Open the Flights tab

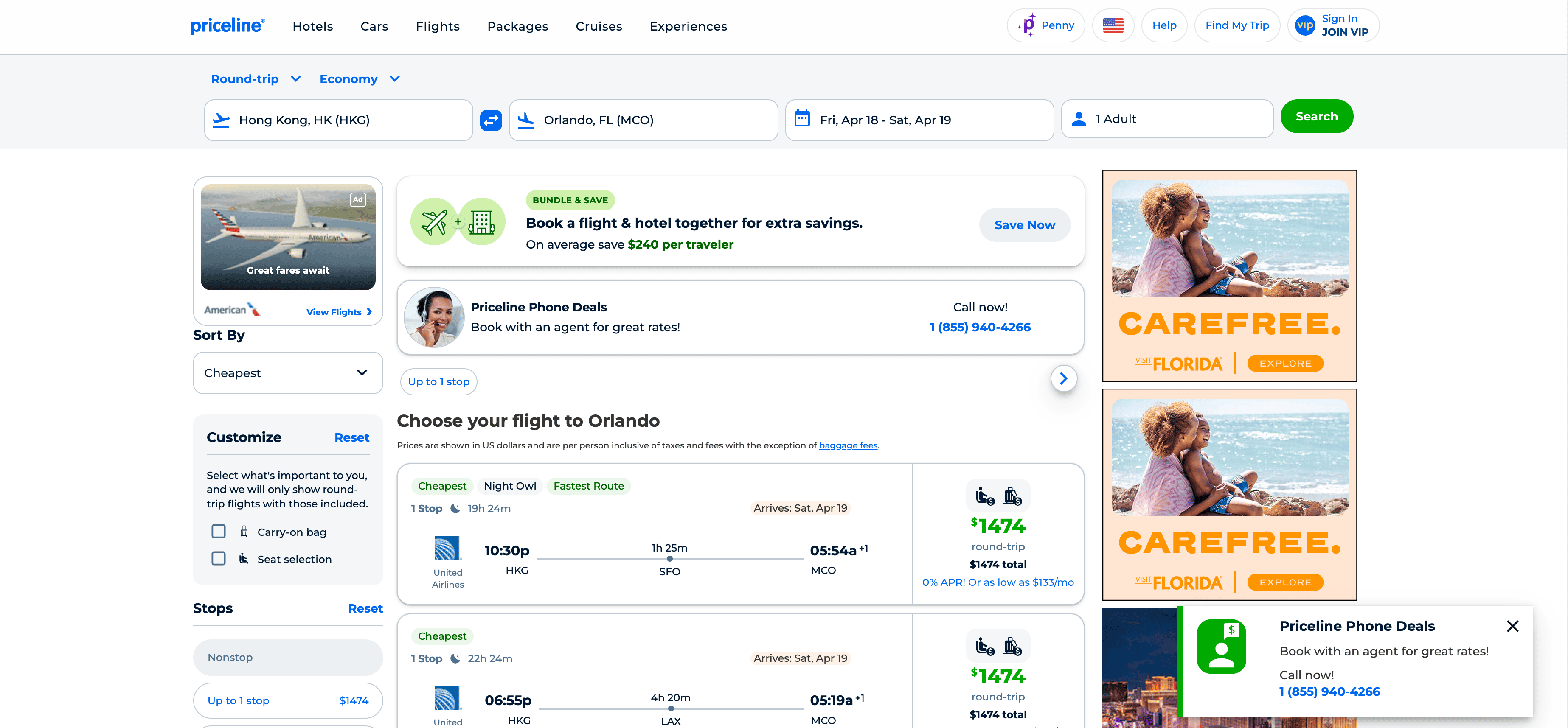tap(438, 26)
